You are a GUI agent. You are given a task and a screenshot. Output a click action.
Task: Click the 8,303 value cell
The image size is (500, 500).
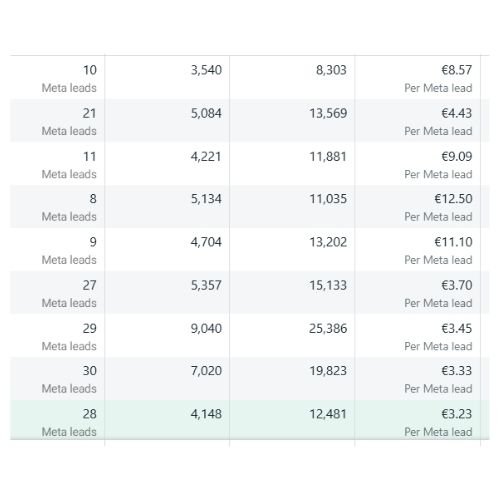[x=292, y=78]
